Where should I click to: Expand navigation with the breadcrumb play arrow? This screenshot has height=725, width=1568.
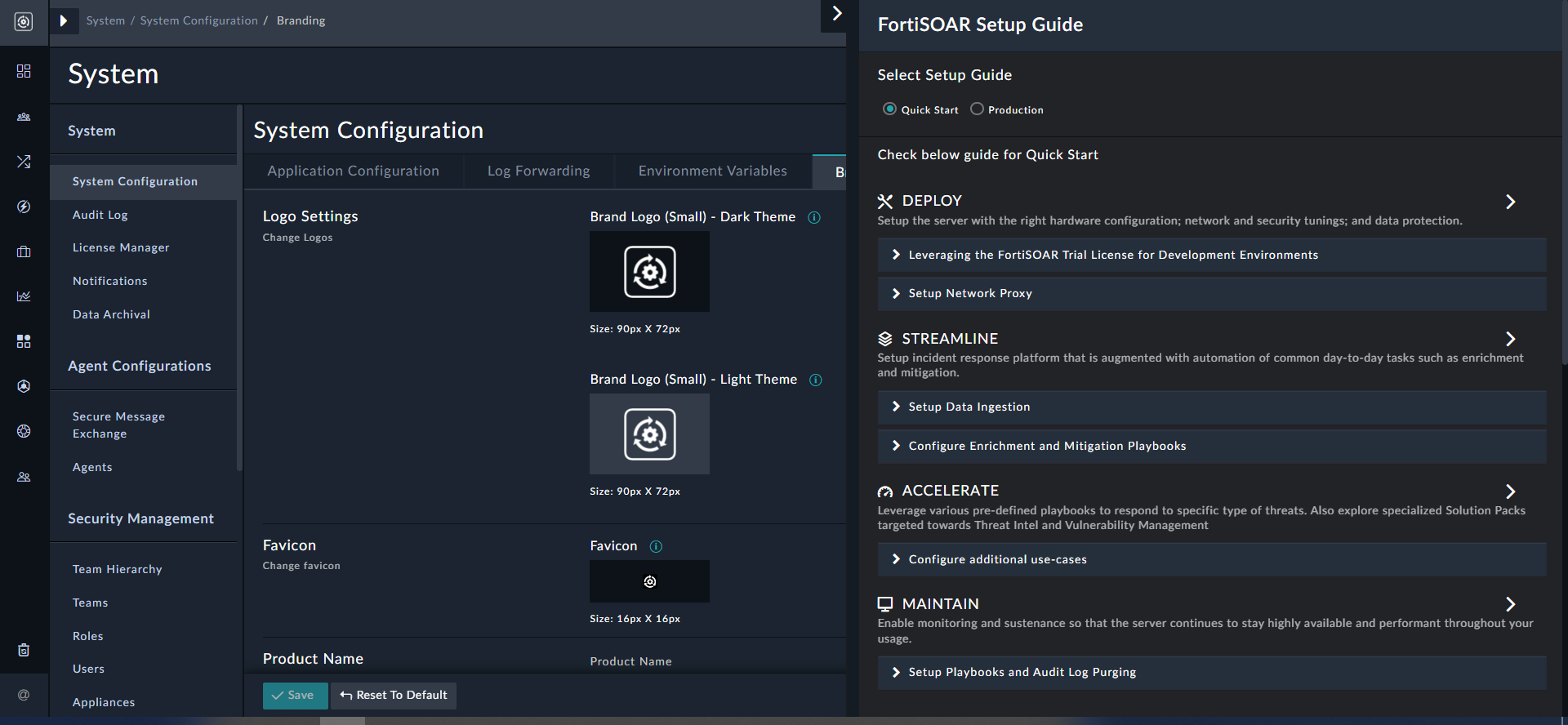64,20
